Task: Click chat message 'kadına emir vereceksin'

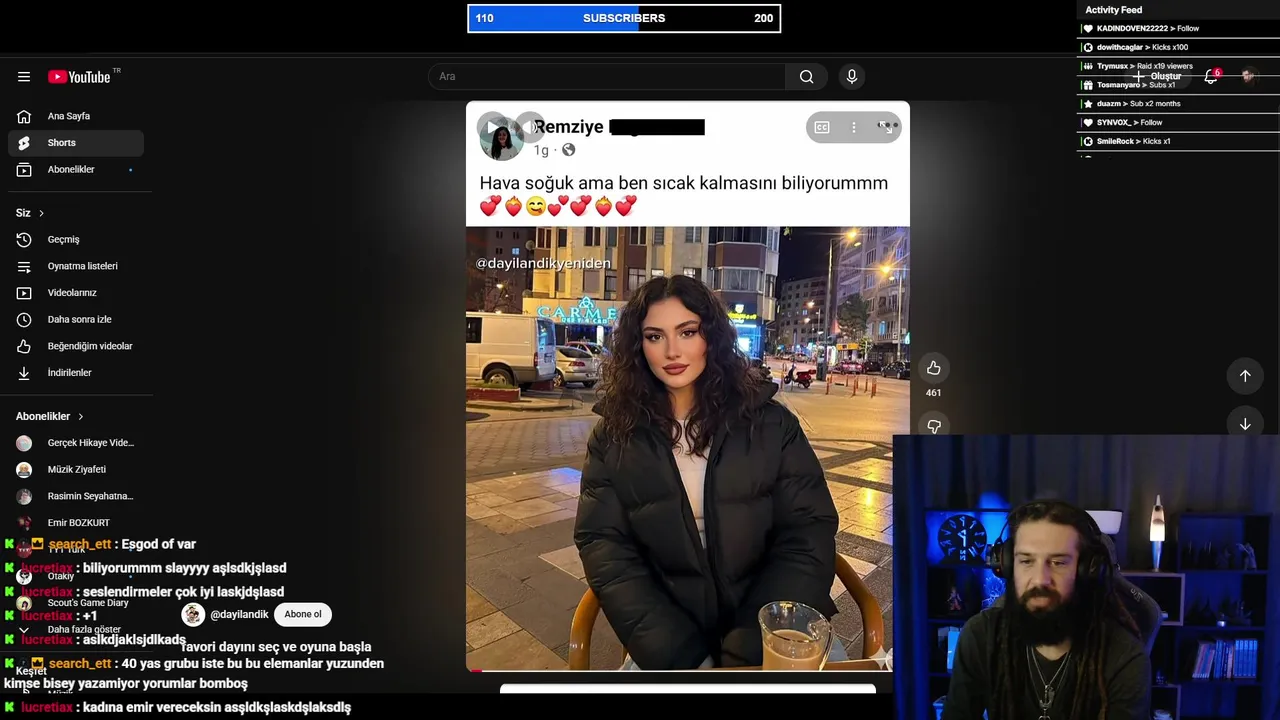Action: point(217,707)
